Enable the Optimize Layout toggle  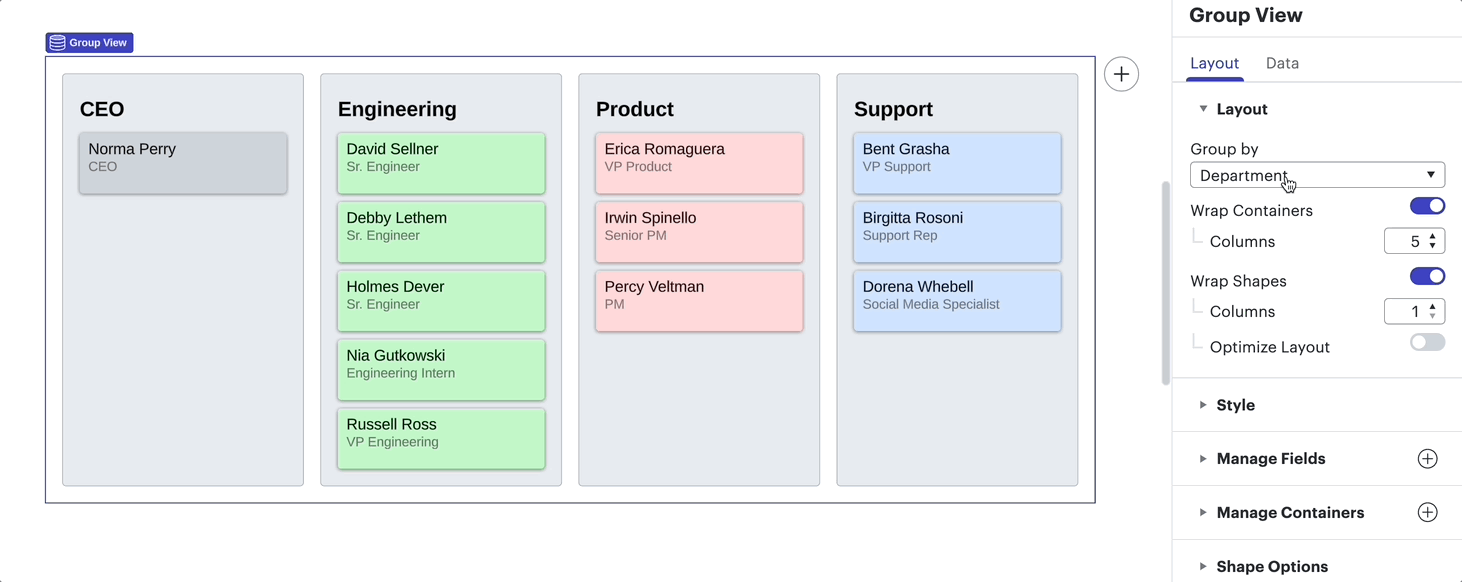1427,342
